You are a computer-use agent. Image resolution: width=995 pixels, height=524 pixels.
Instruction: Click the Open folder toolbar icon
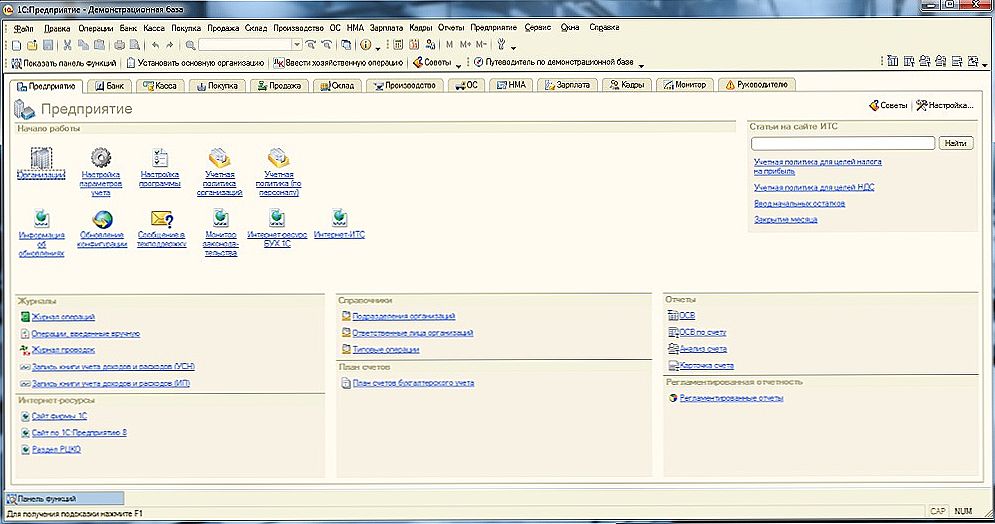click(x=32, y=45)
